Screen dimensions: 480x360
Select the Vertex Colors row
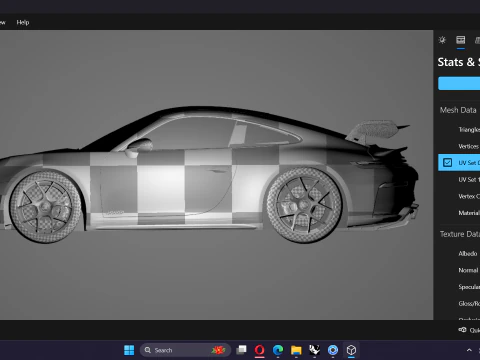coord(459,196)
